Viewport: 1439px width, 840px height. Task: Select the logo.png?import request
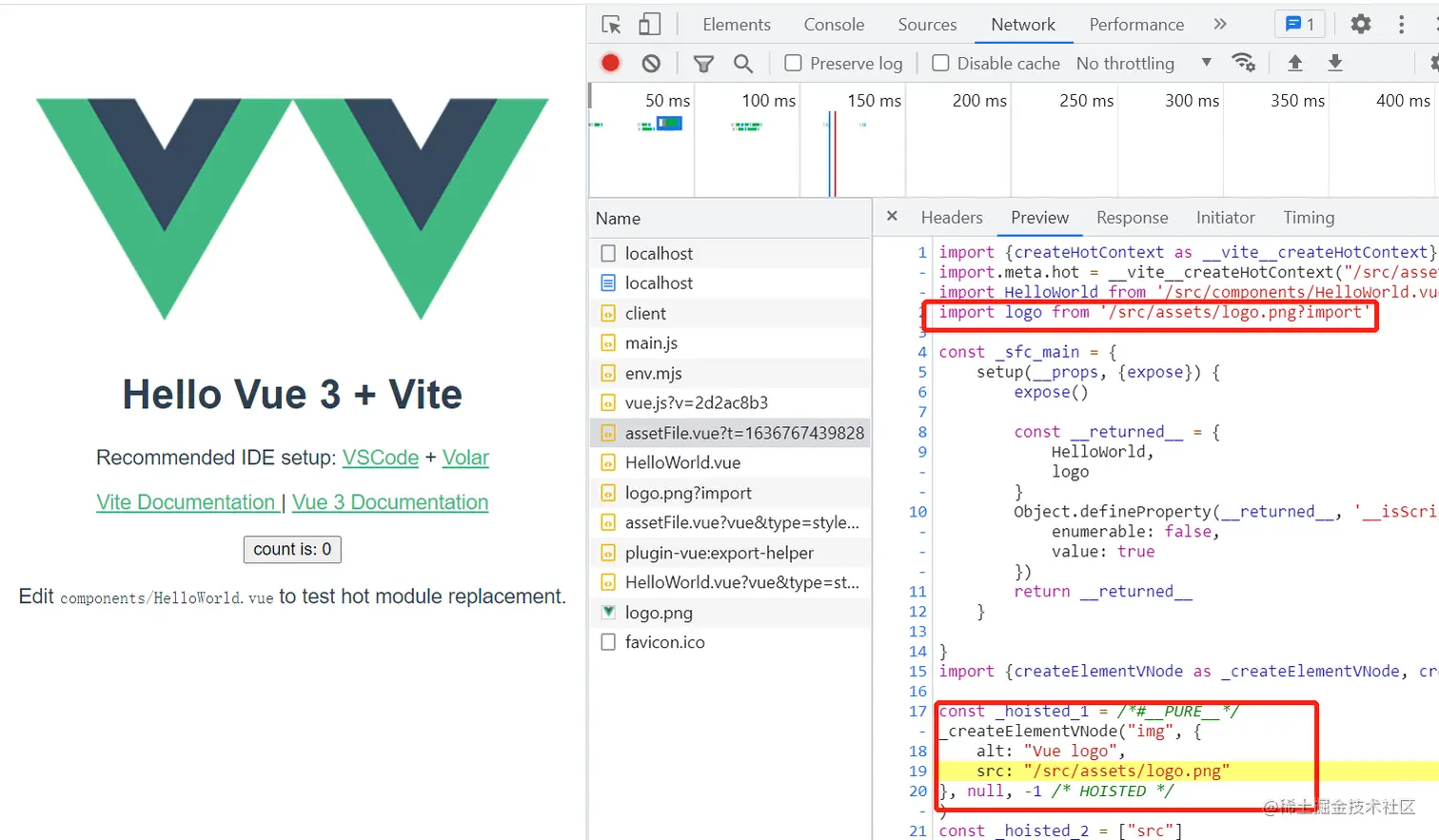tap(729, 494)
